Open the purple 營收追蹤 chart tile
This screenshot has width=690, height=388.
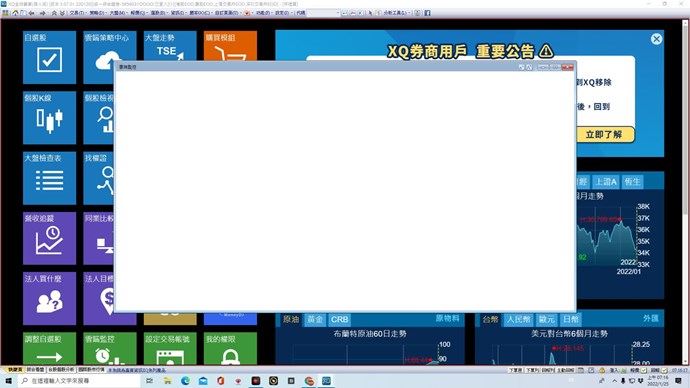pos(49,238)
